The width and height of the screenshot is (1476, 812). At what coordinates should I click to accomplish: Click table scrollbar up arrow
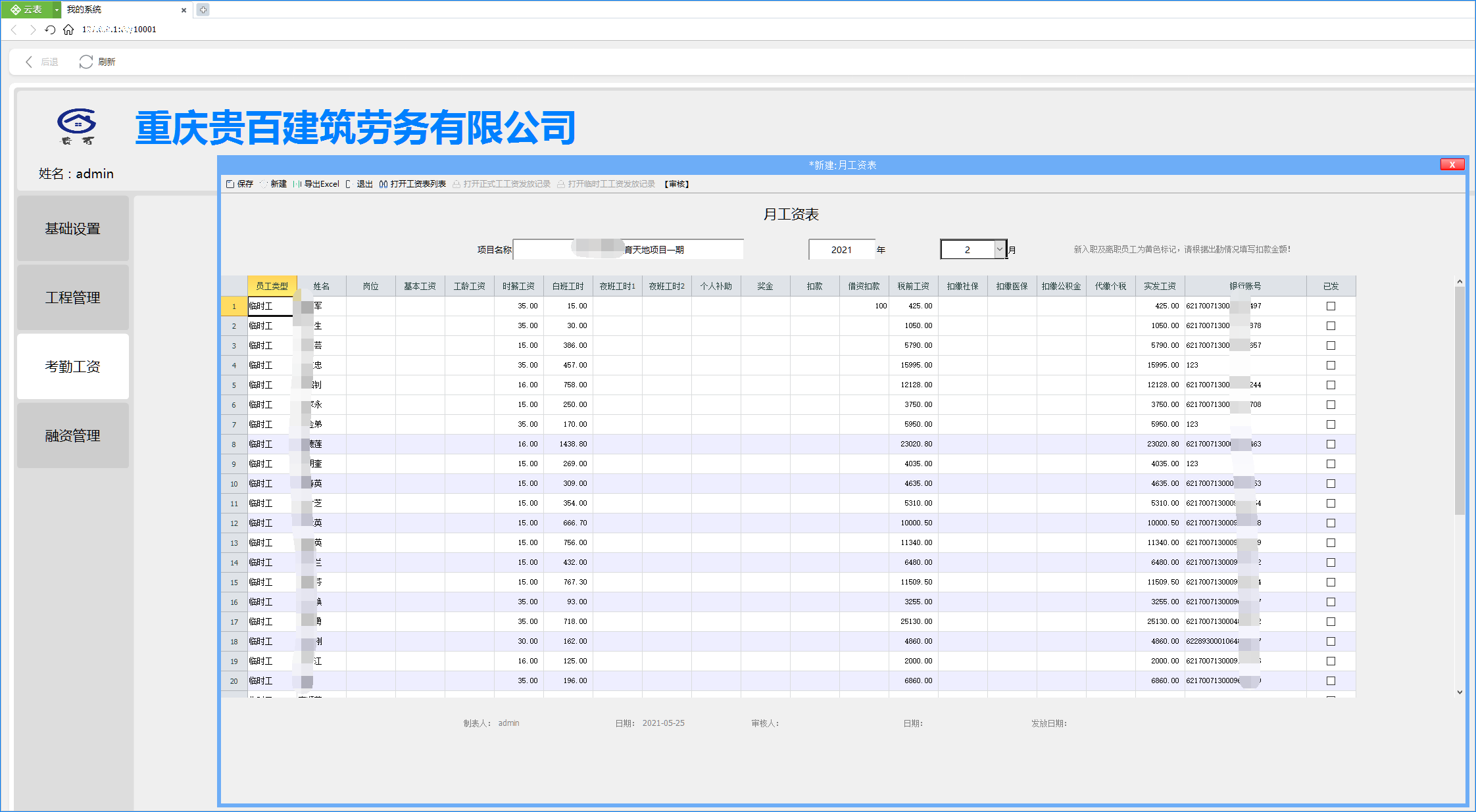pos(1460,281)
